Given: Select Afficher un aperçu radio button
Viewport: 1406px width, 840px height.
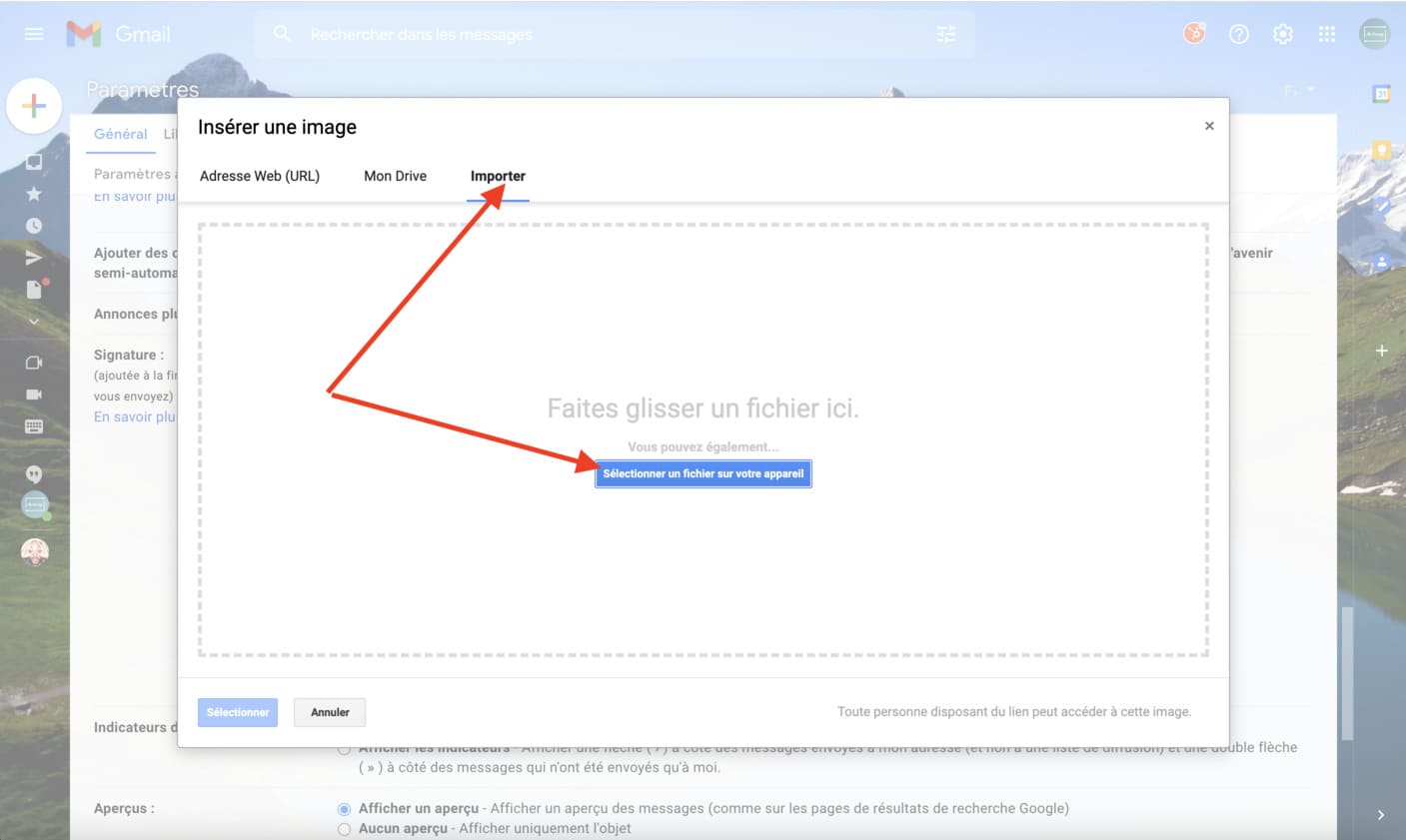Looking at the screenshot, I should 344,809.
